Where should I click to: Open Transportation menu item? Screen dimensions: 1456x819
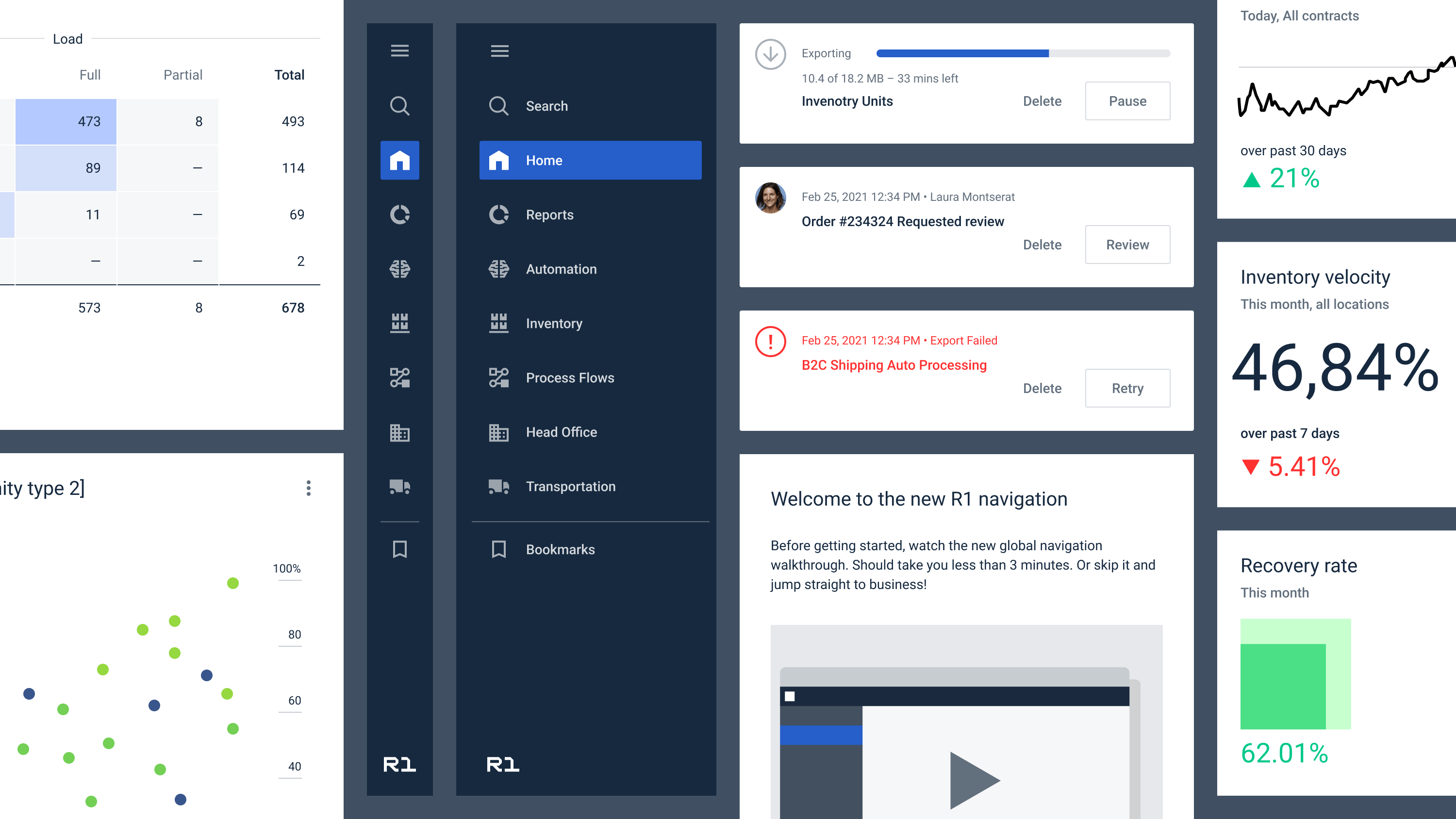590,487
